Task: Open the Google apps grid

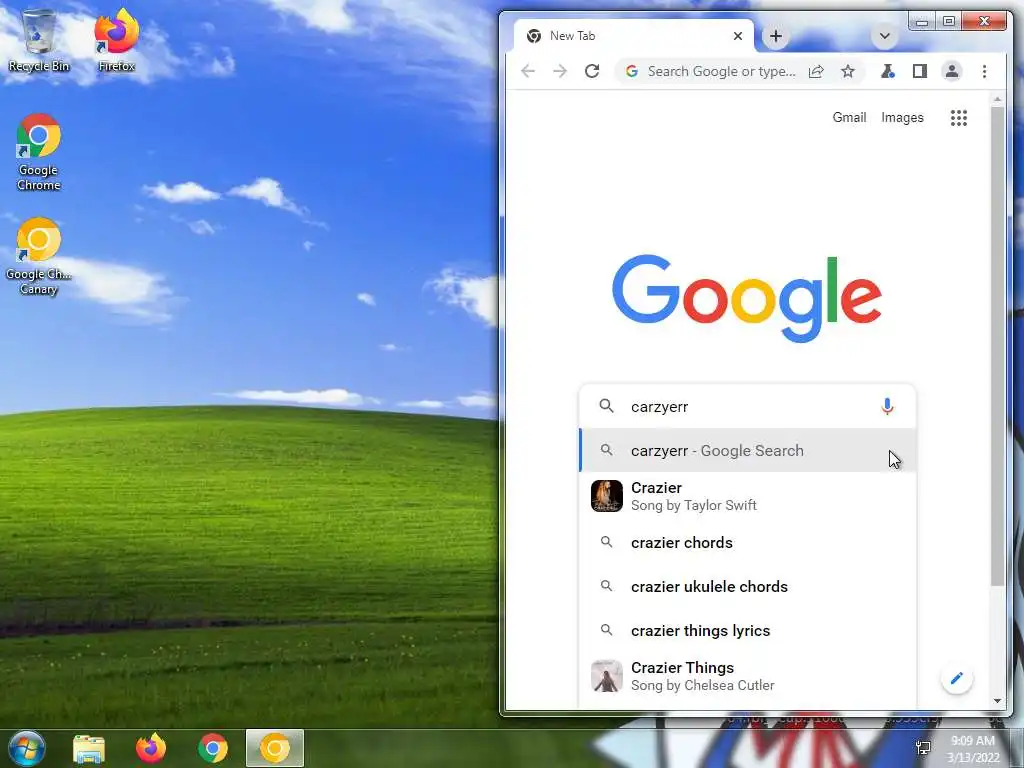Action: coord(959,118)
